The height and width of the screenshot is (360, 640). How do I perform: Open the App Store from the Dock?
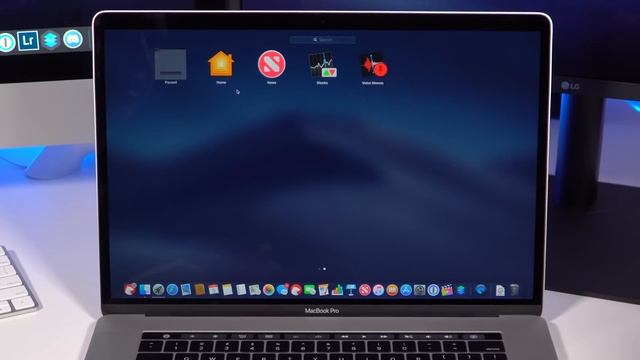tap(406, 290)
